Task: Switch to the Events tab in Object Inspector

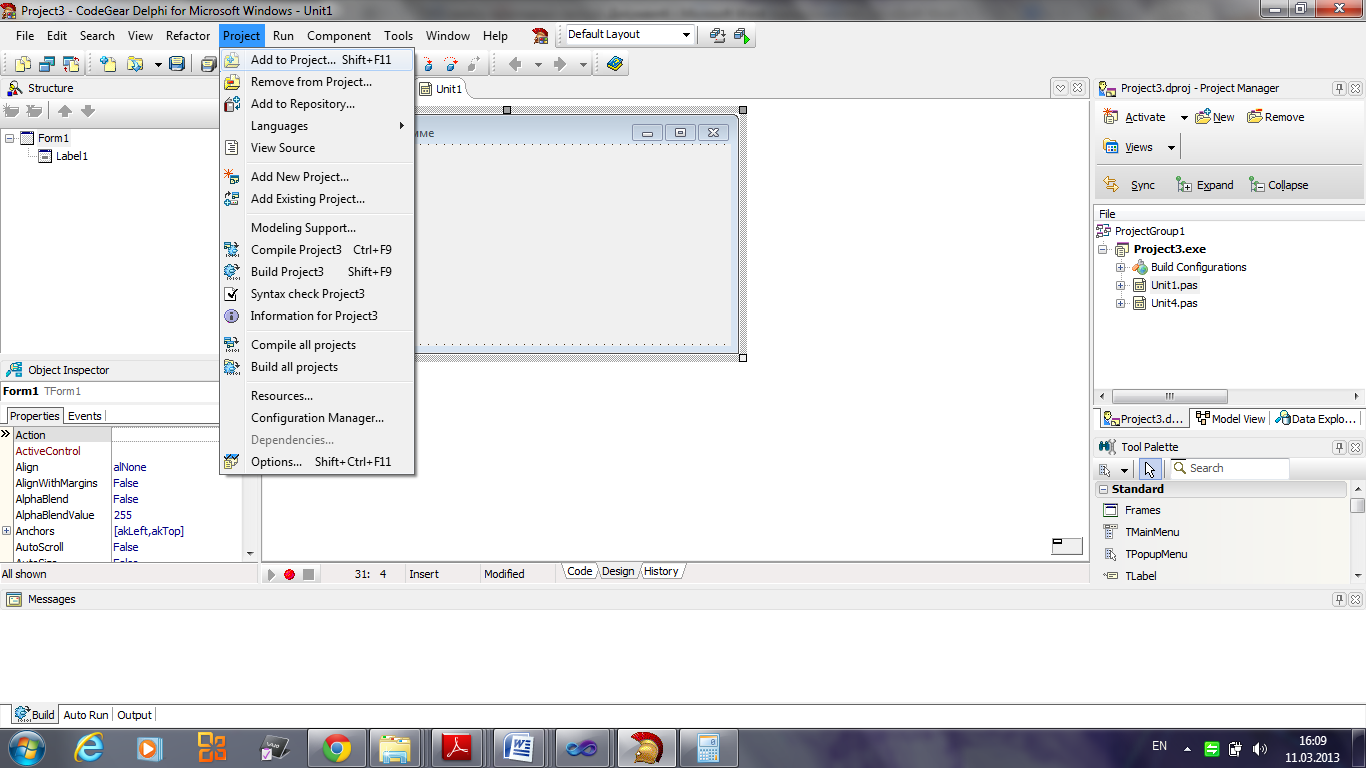Action: point(85,416)
